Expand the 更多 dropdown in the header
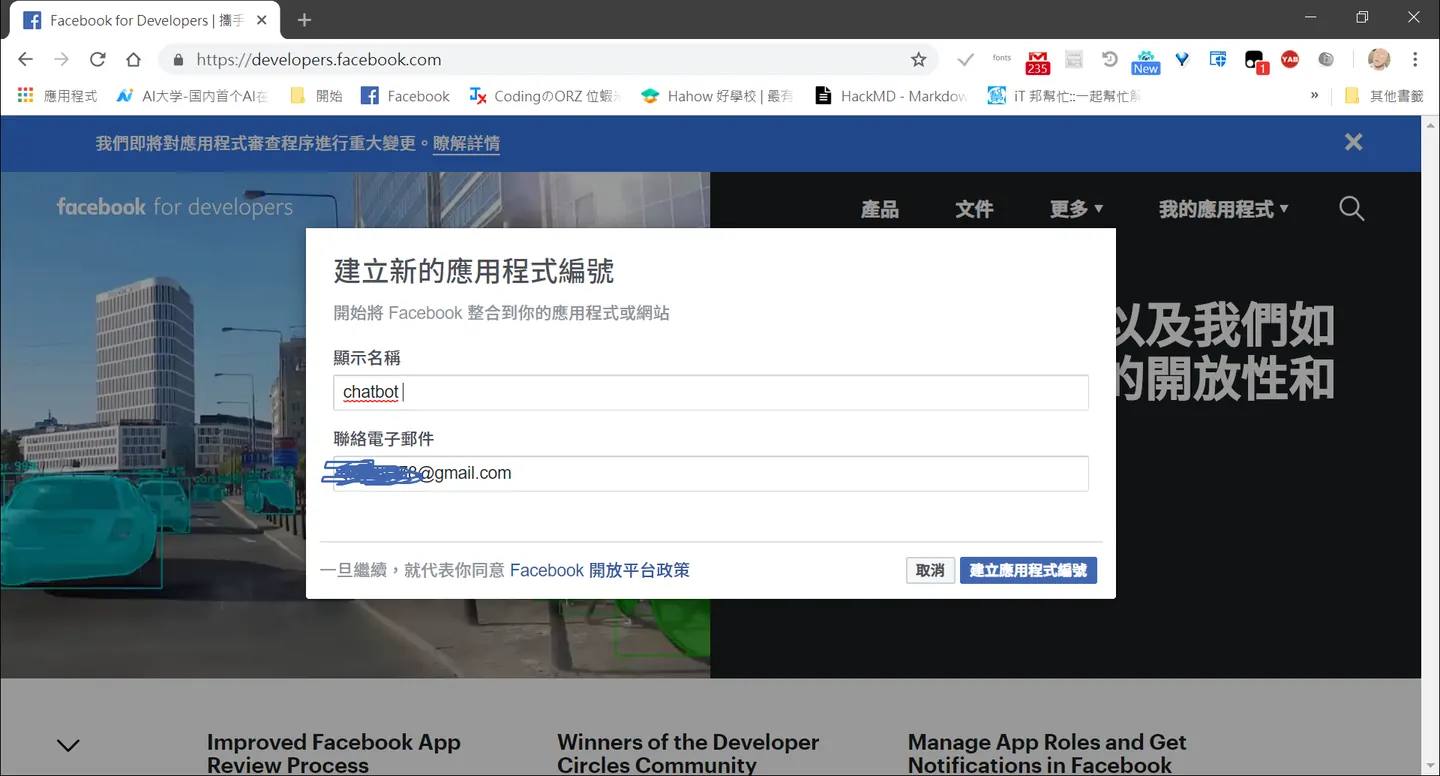 [1076, 209]
